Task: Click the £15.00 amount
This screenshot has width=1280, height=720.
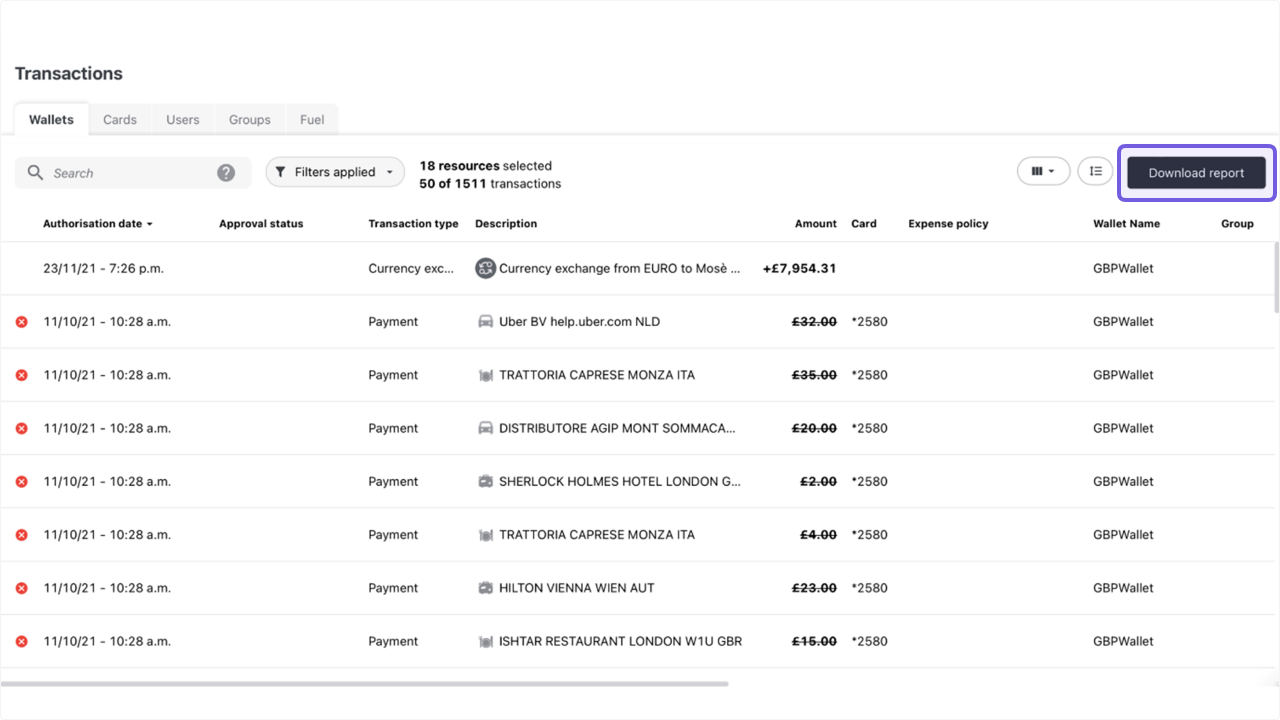Action: [814, 642]
